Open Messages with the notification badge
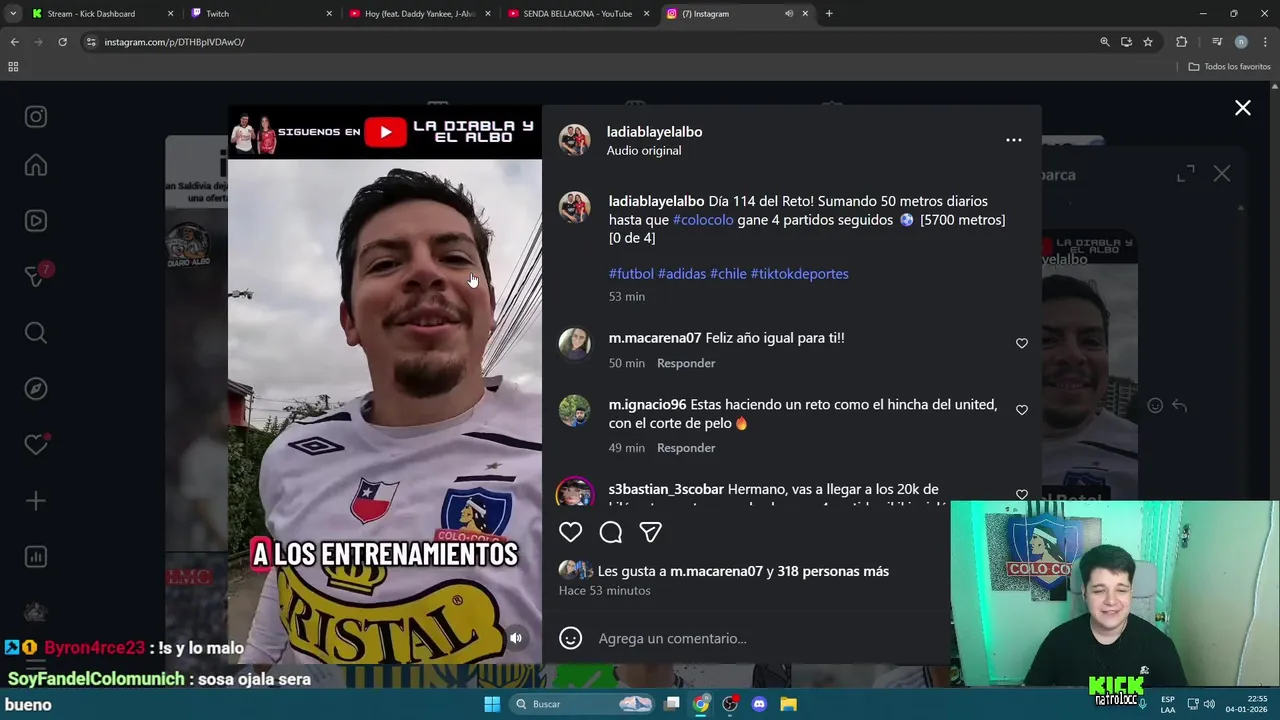 click(x=36, y=276)
